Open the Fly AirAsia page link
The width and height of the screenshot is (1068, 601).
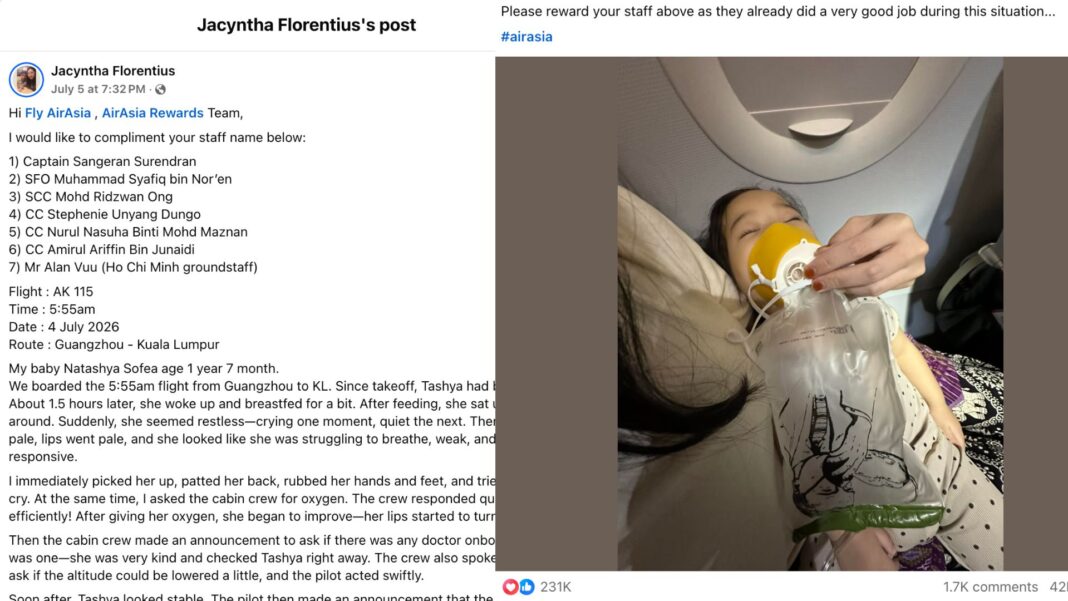pos(58,113)
